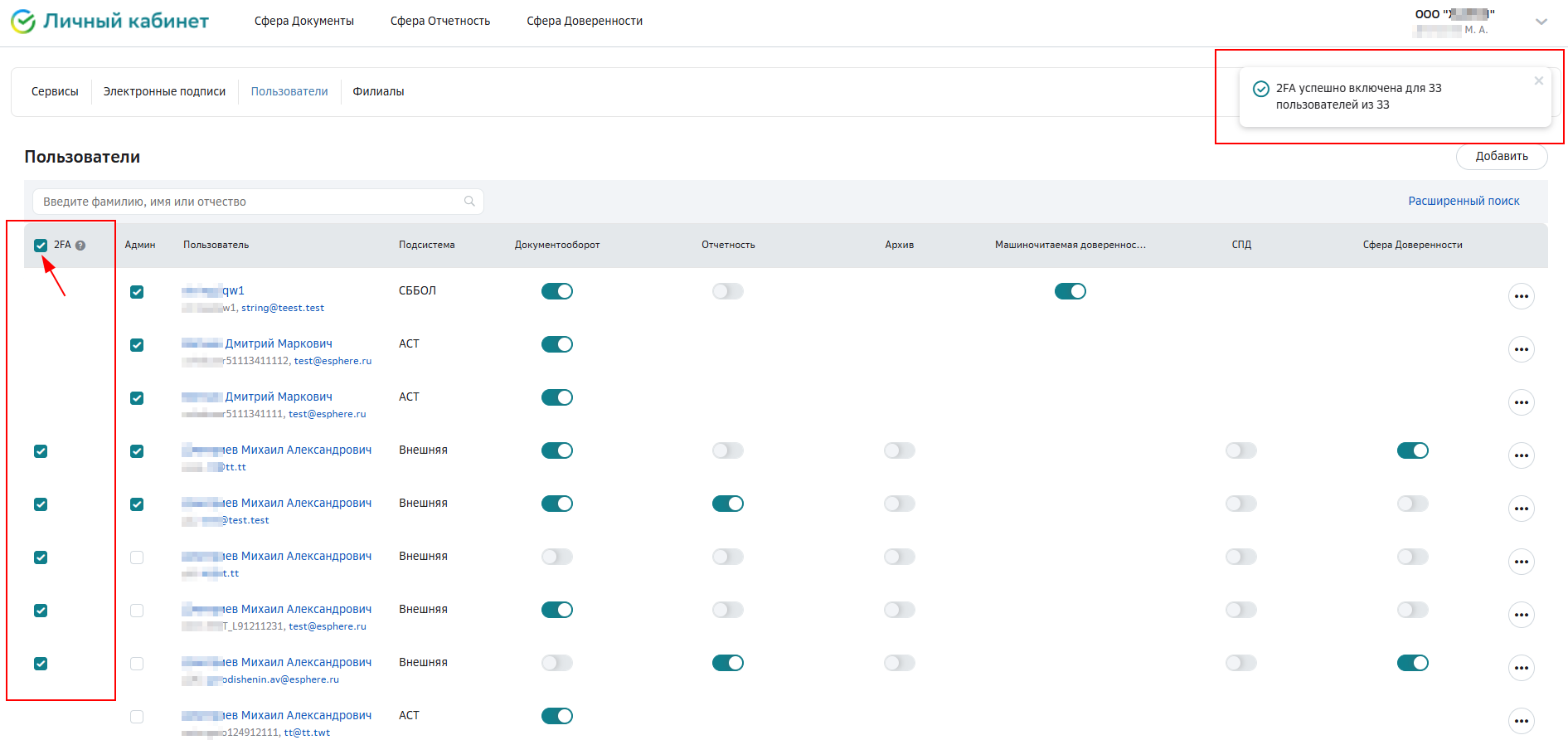The height and width of the screenshot is (740, 1568).
Task: Switch to the Электронные подписи tab
Action: coord(164,92)
